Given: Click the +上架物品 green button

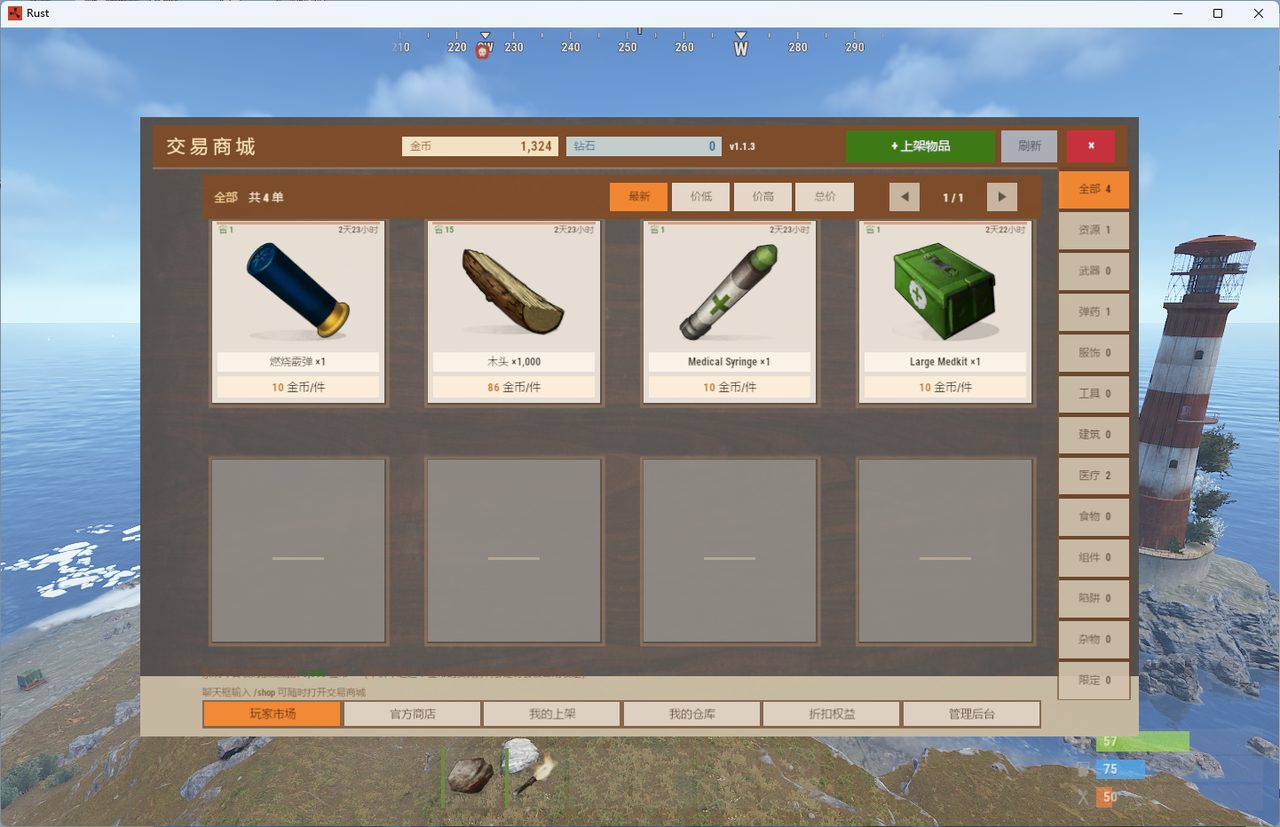Looking at the screenshot, I should point(920,146).
